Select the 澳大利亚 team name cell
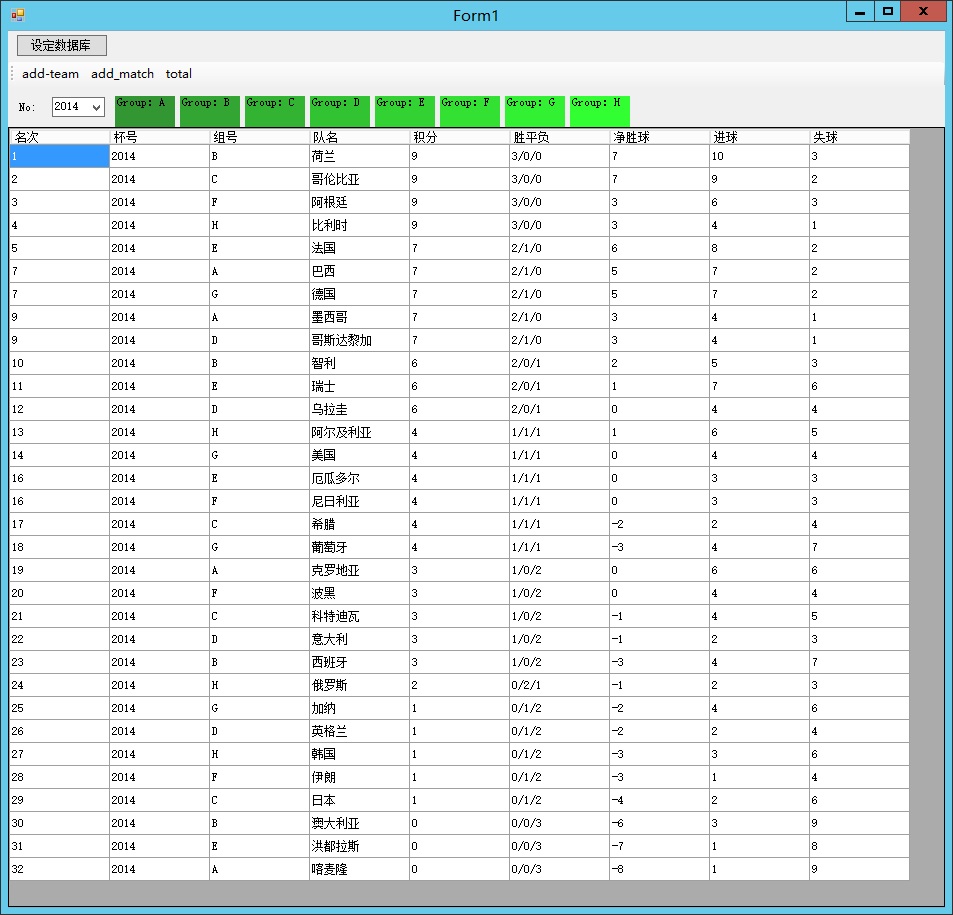Screen dimensions: 953x915 pos(359,823)
